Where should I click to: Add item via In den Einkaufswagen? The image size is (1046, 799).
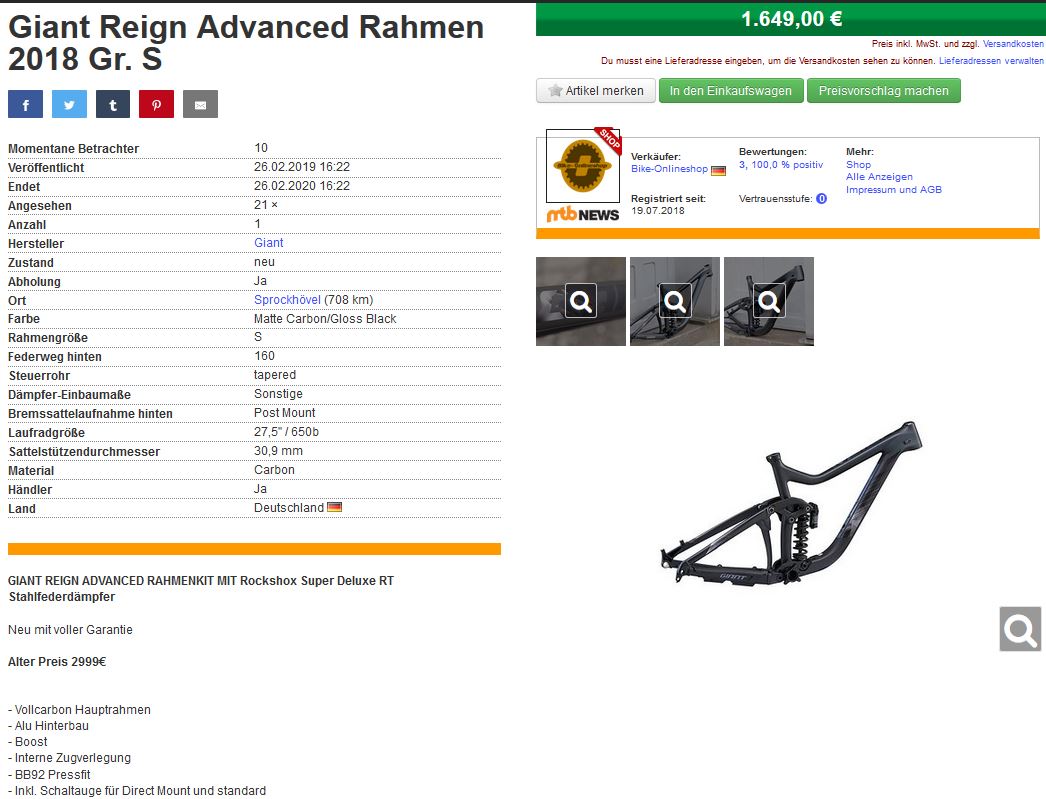(x=730, y=91)
